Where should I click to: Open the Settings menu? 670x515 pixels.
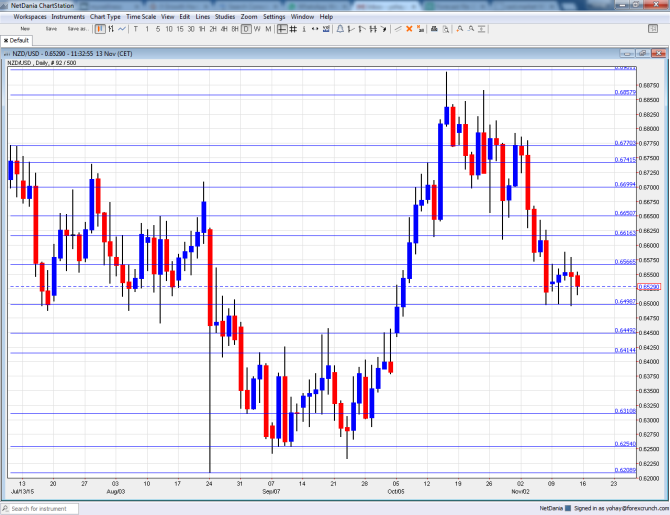(274, 17)
